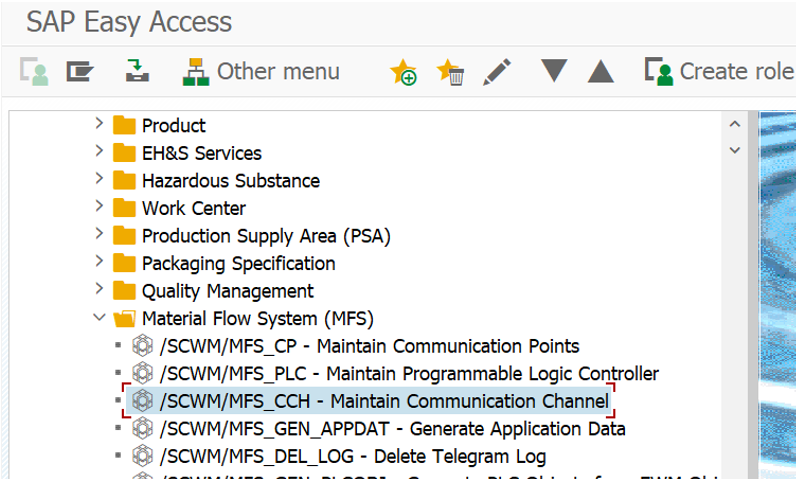
Task: Expand the Quality Management chevron
Action: [99, 288]
